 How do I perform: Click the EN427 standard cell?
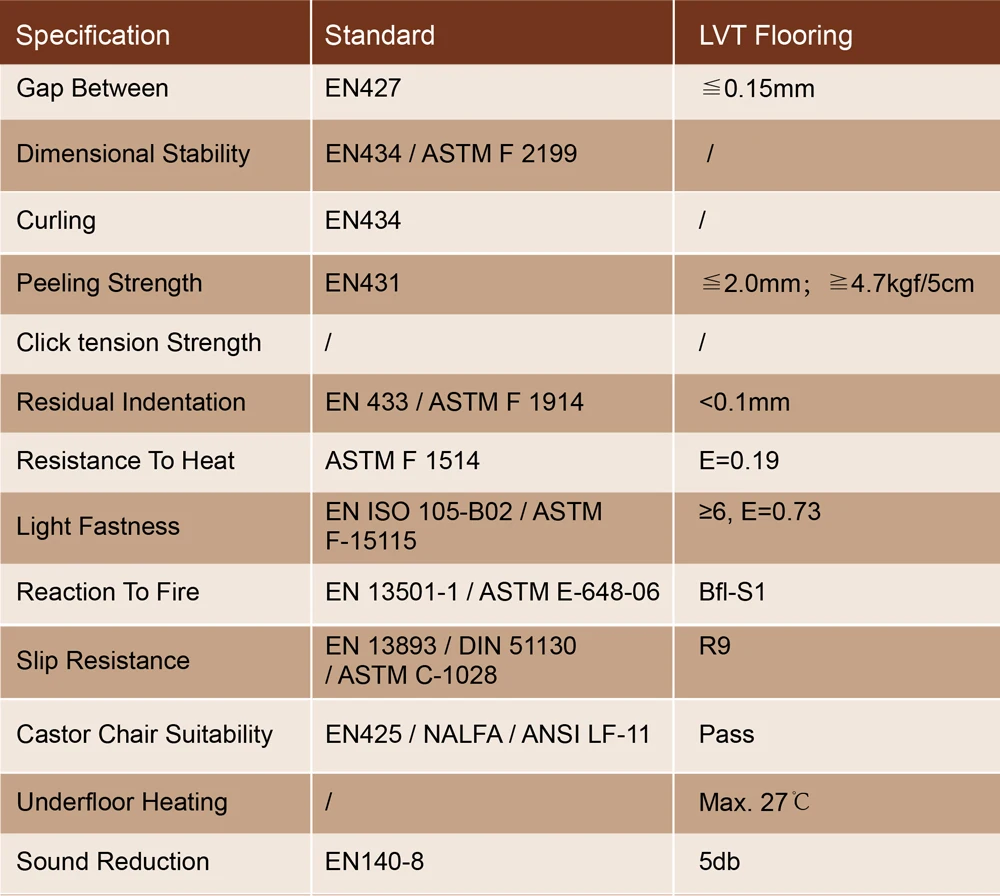(x=363, y=88)
